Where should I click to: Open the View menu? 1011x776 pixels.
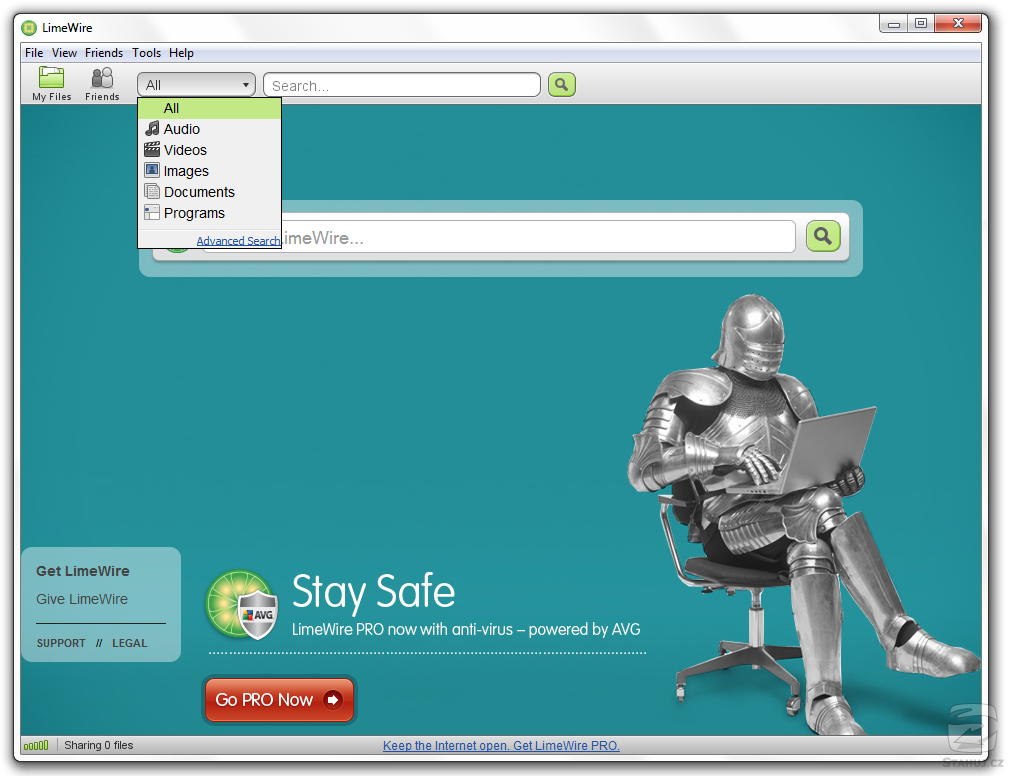(x=64, y=53)
